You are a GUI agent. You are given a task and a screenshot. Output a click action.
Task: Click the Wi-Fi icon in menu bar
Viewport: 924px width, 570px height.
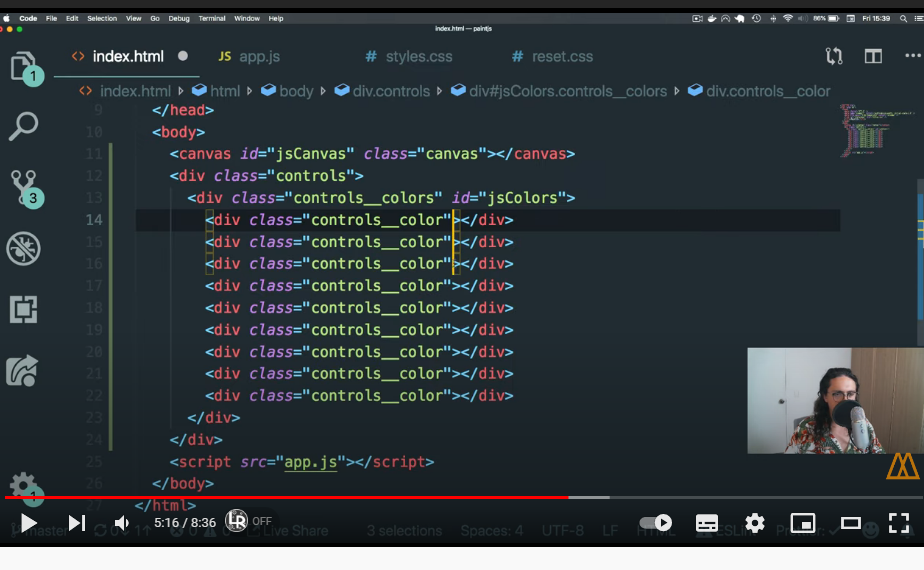[x=787, y=18]
